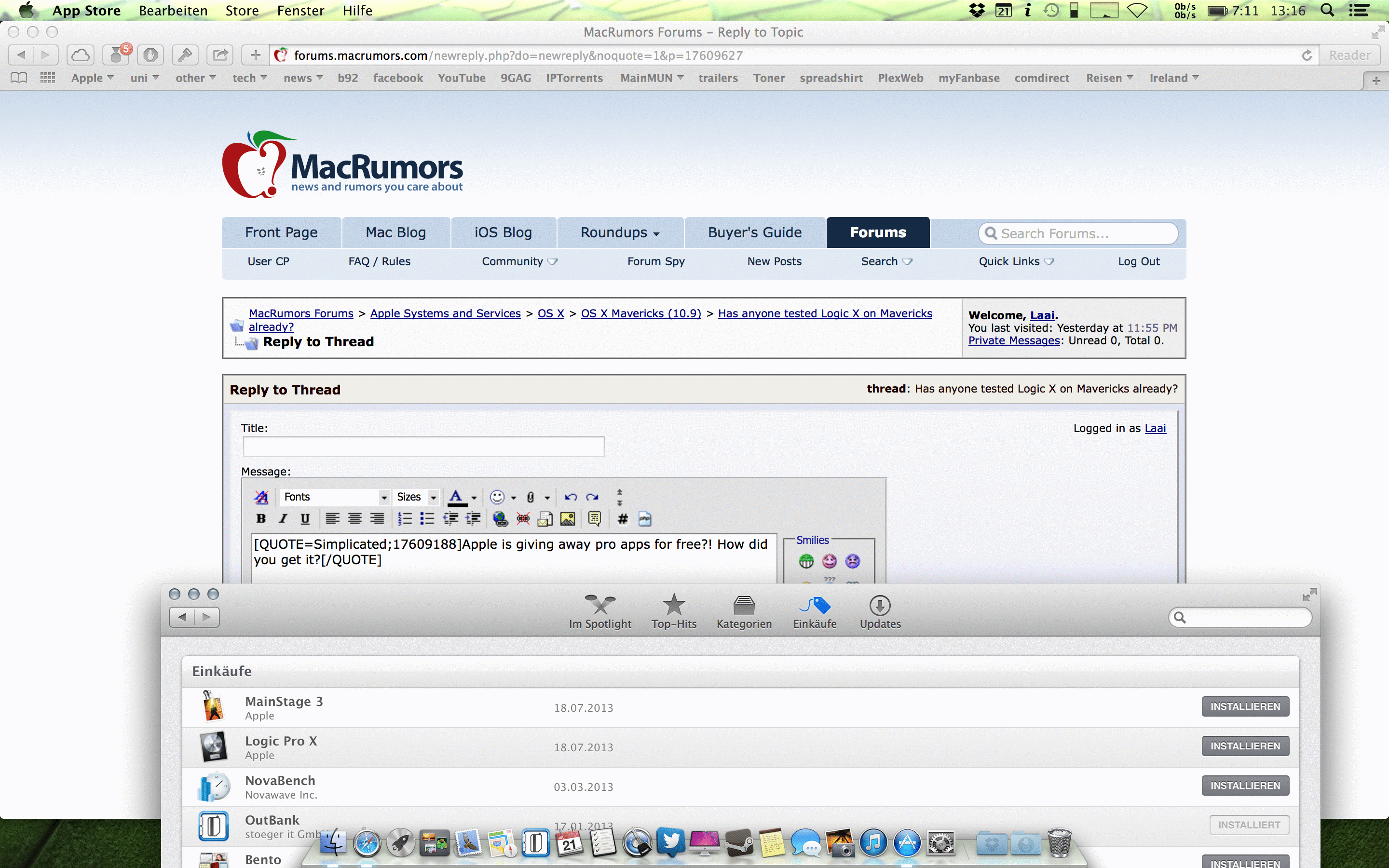Open the Fenster menu in menu bar
The image size is (1389, 868).
[x=300, y=10]
